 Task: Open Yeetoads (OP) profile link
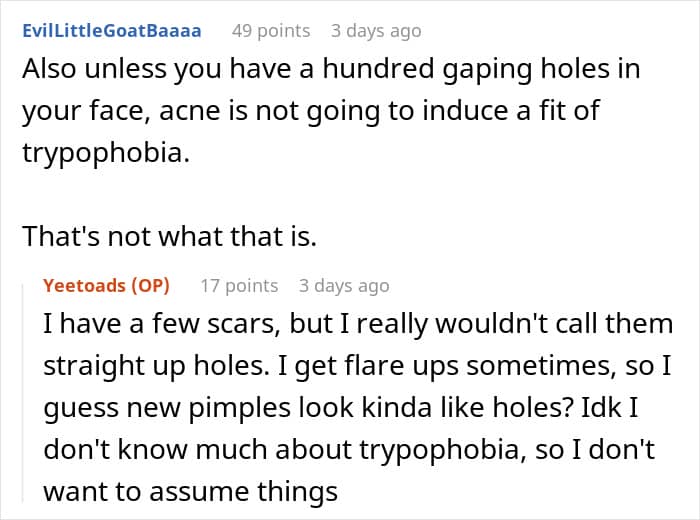click(x=106, y=285)
